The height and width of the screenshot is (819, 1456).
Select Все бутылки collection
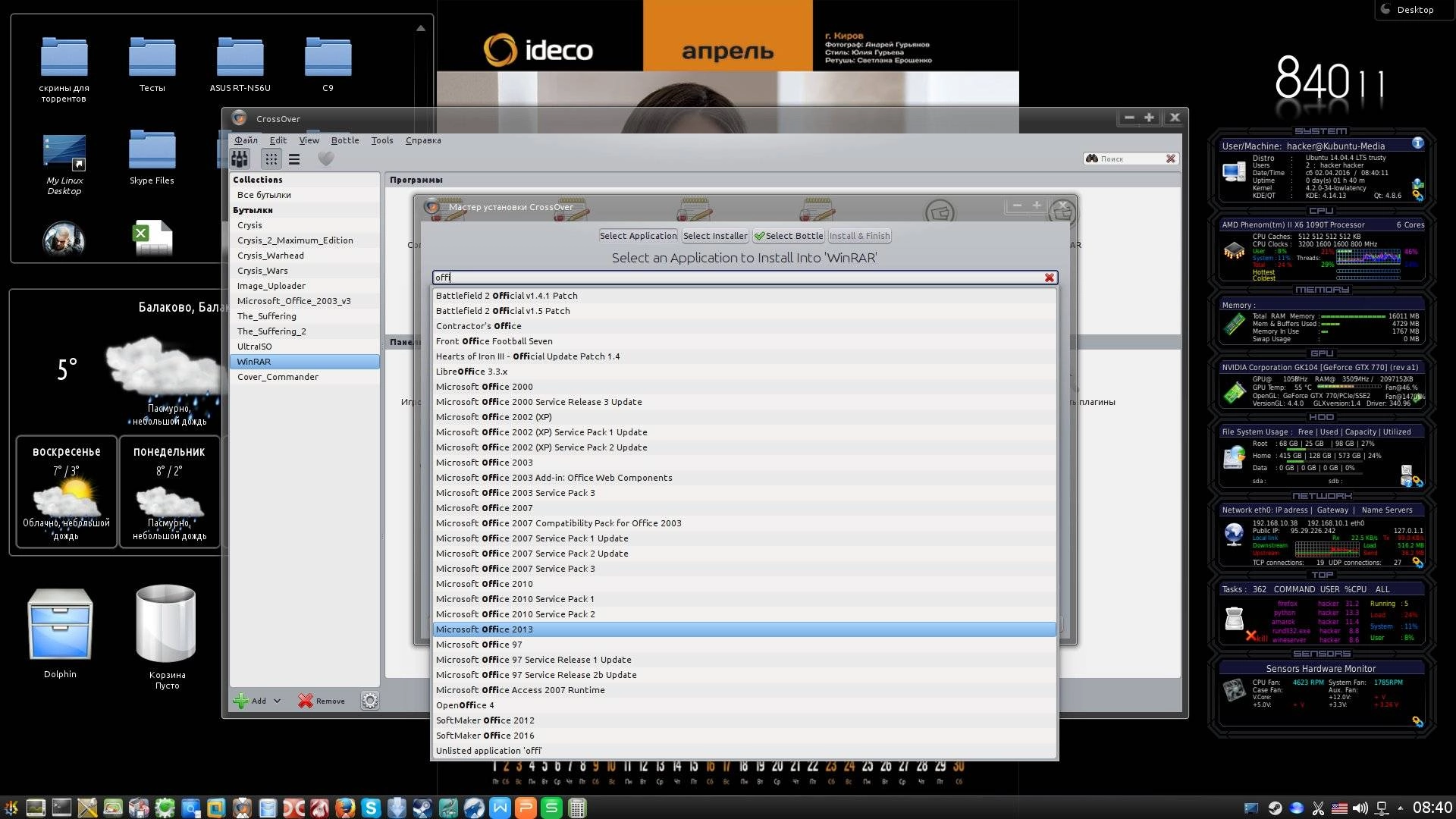coord(305,195)
